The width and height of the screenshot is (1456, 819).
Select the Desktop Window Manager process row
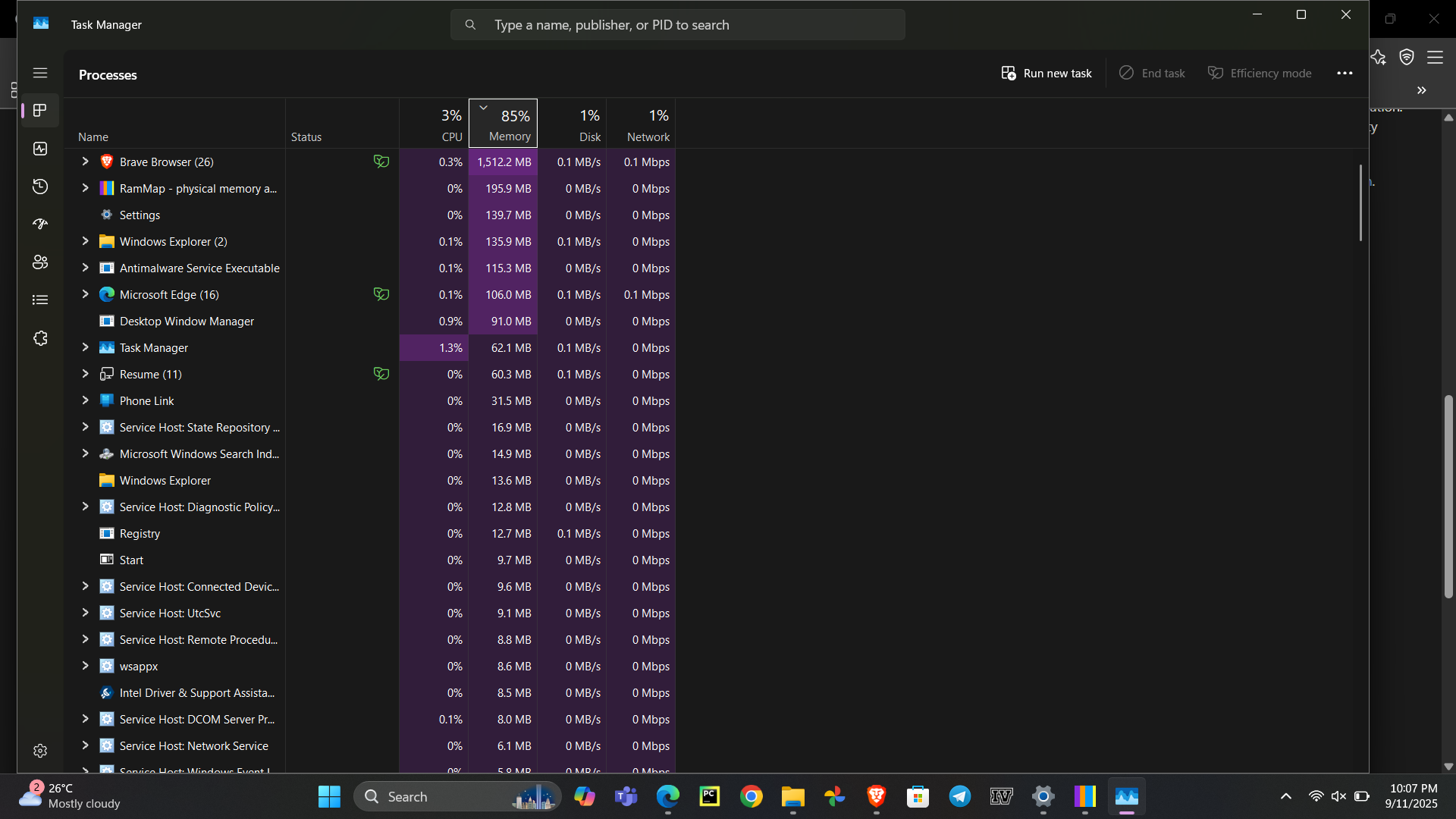tap(187, 322)
